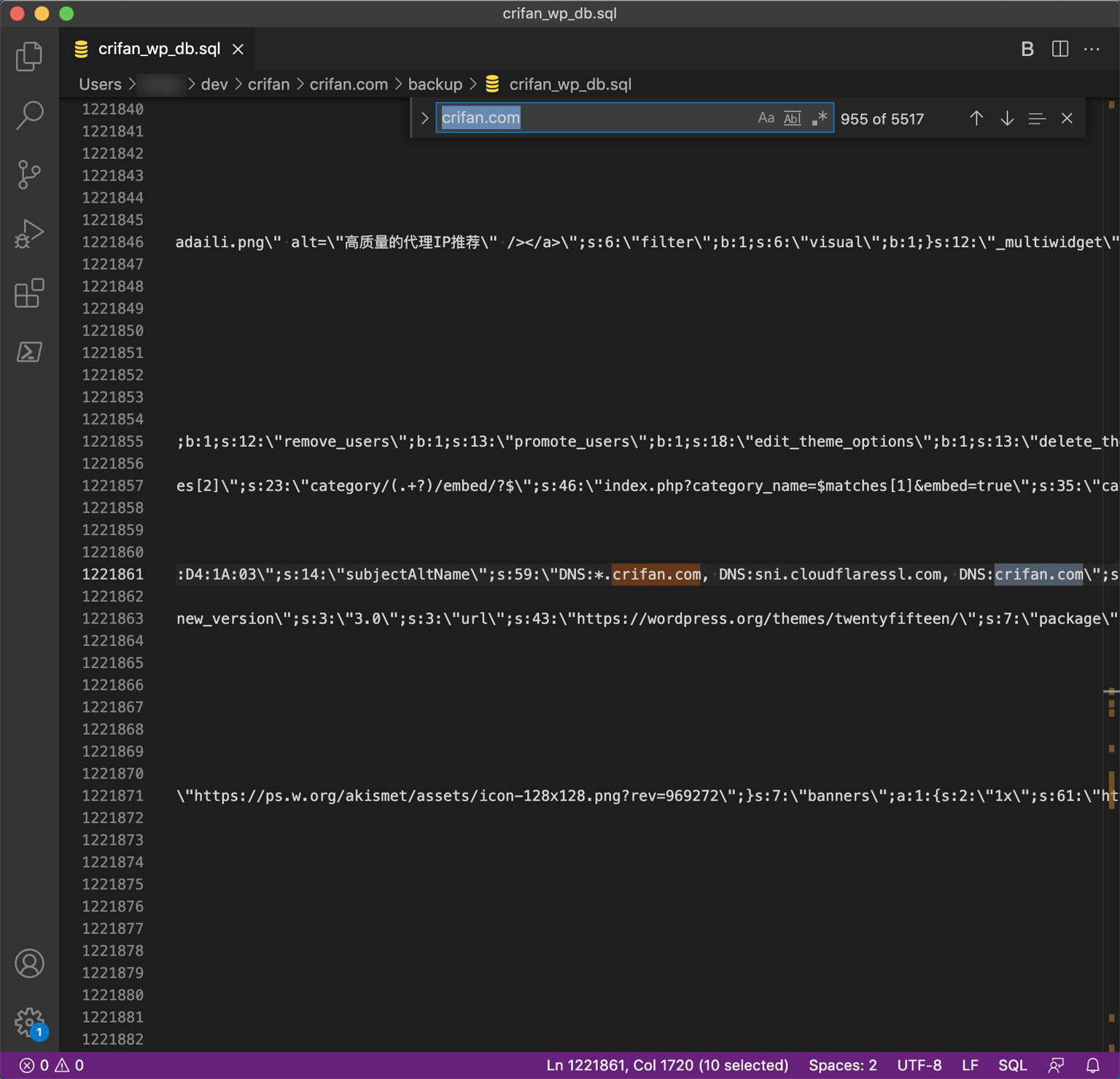Go to the next search match

pos(1007,118)
